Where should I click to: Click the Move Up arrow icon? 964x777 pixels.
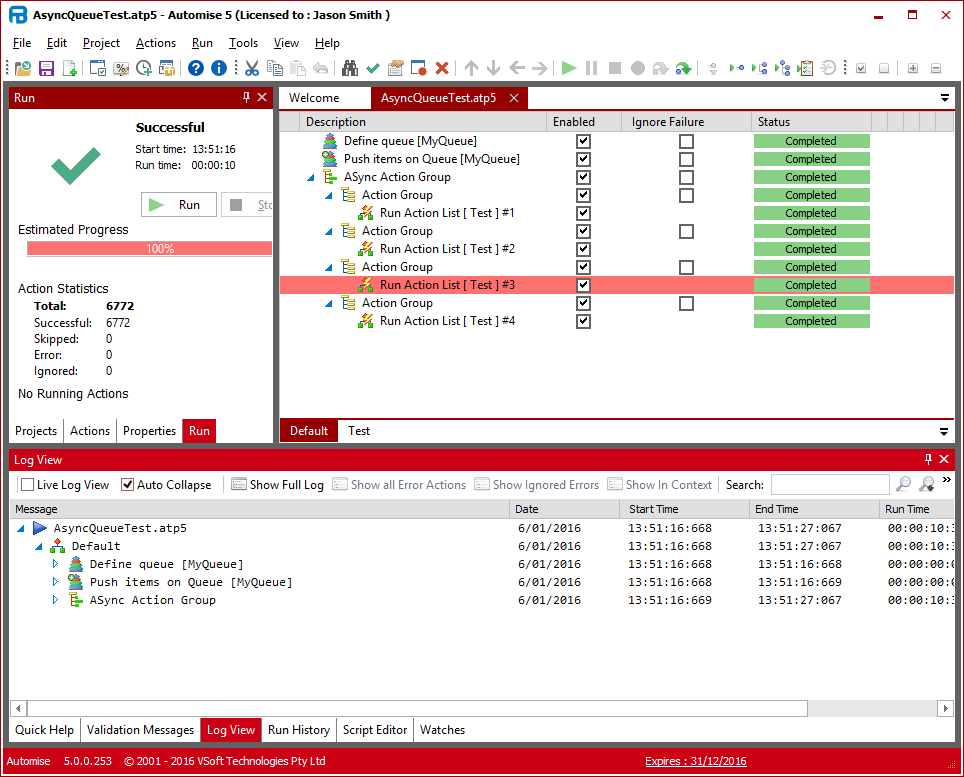coord(472,68)
